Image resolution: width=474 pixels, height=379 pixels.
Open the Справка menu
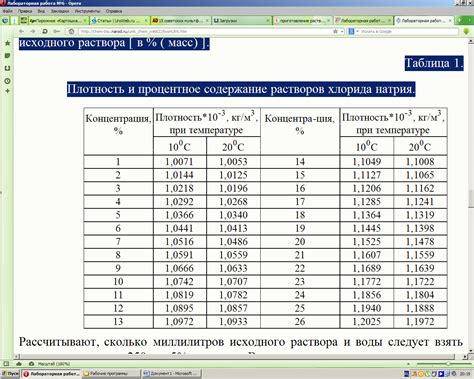pyautogui.click(x=114, y=11)
